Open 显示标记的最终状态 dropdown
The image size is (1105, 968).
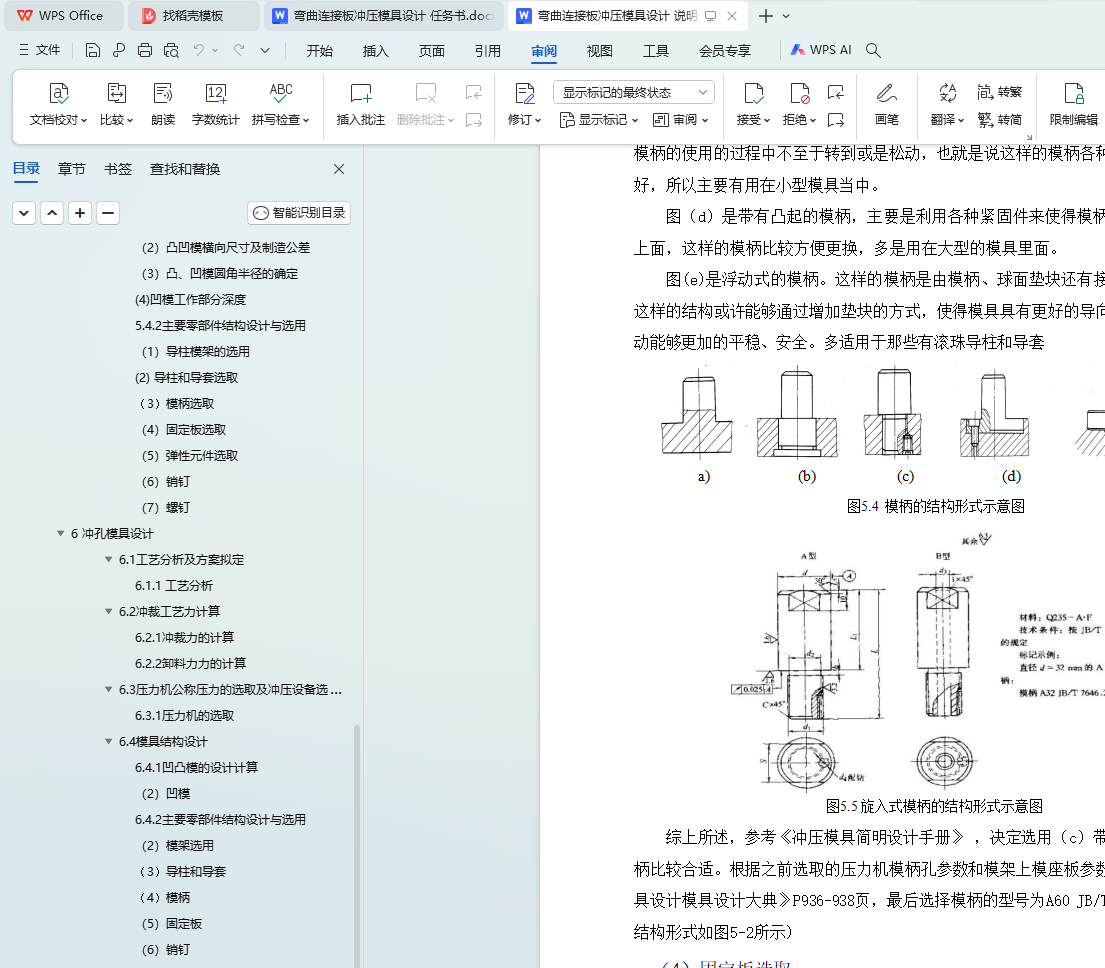click(634, 92)
